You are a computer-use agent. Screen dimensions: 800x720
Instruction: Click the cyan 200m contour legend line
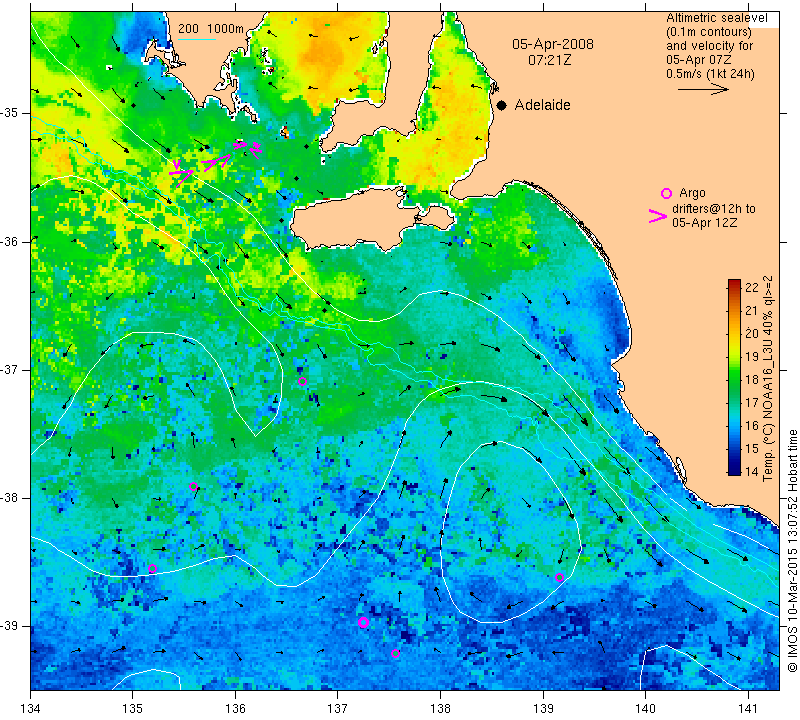point(197,39)
